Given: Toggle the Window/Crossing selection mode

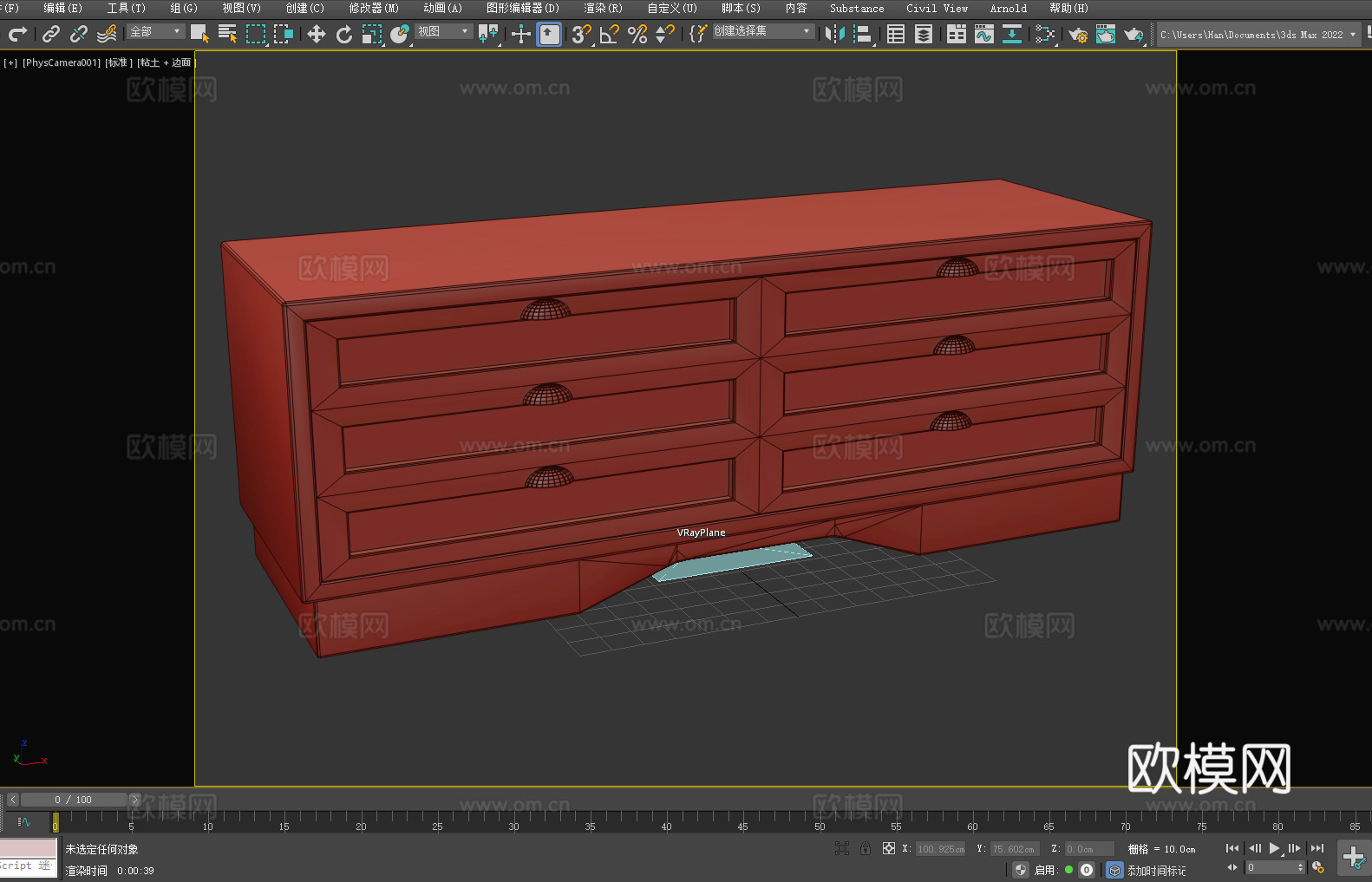Looking at the screenshot, I should [284, 34].
